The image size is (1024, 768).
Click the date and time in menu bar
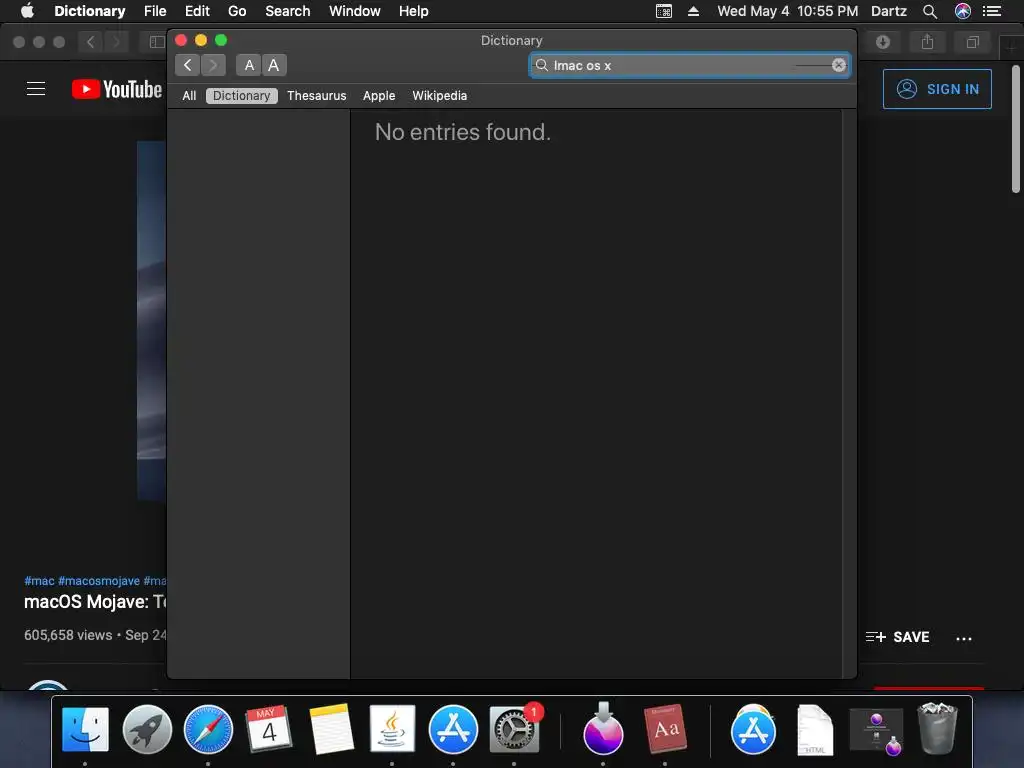[x=788, y=11]
